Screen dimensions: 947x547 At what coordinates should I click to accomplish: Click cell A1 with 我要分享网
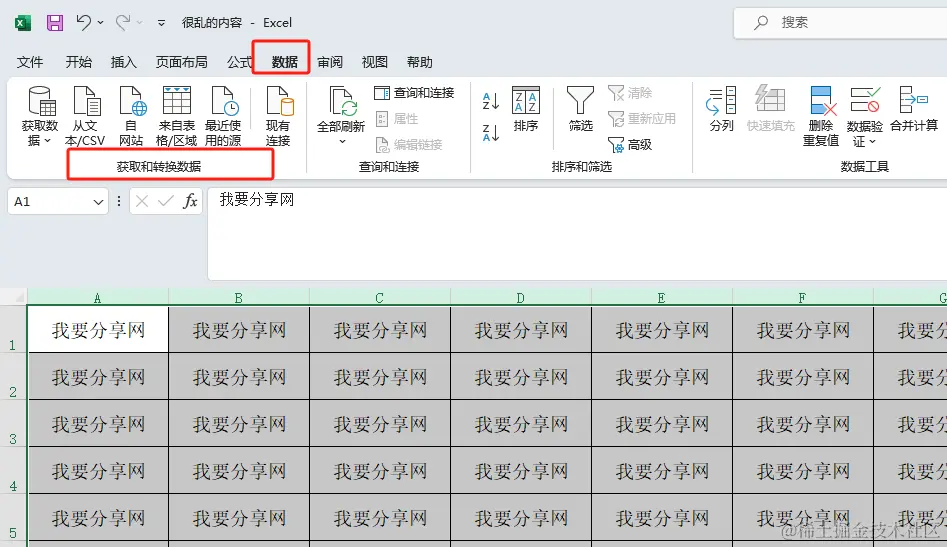[x=98, y=330]
